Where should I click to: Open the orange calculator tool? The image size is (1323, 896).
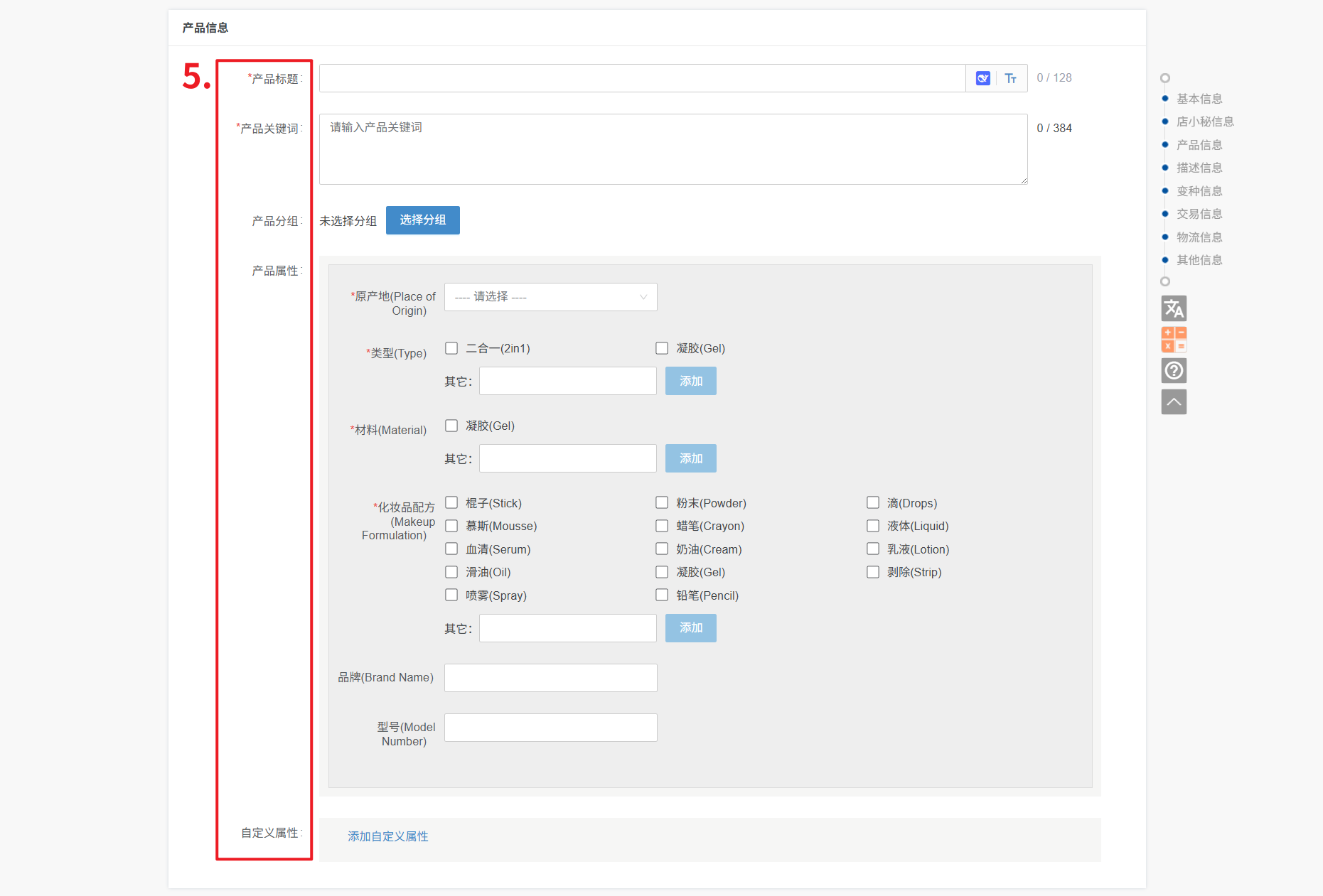click(x=1174, y=340)
